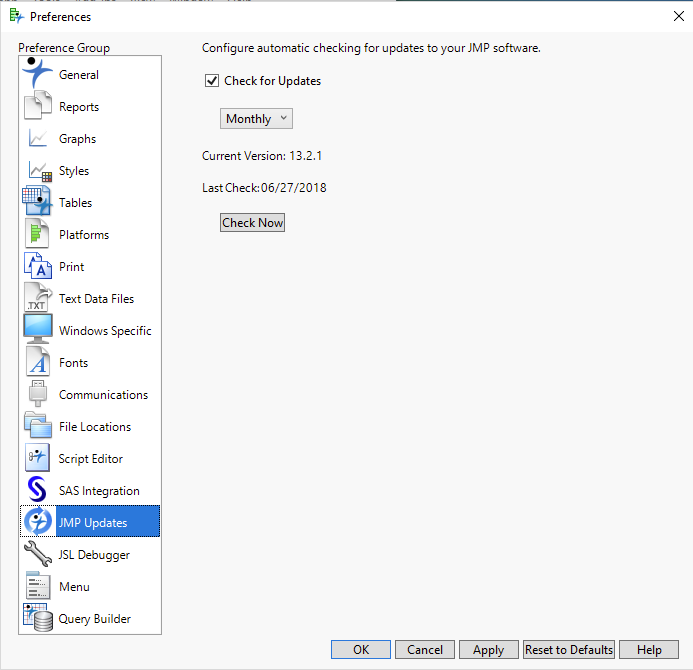Switch to the Platforms preferences
693x670 pixels.
pos(84,235)
